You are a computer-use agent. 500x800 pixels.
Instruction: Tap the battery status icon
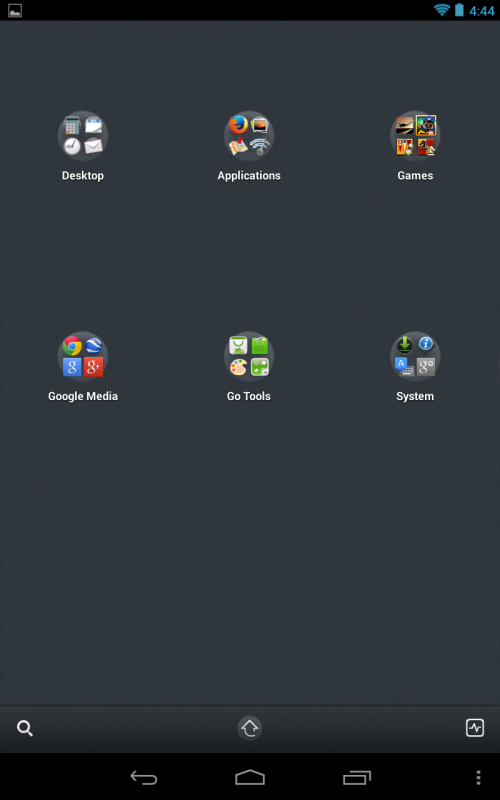pos(459,10)
